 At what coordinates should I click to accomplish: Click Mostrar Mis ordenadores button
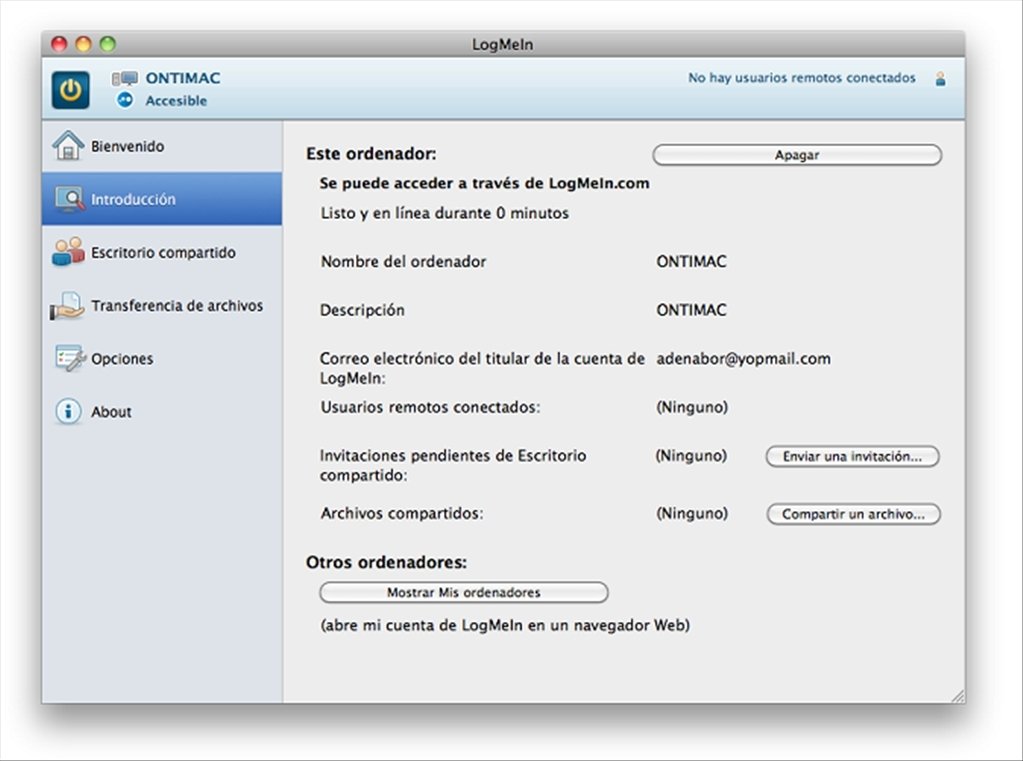[464, 592]
